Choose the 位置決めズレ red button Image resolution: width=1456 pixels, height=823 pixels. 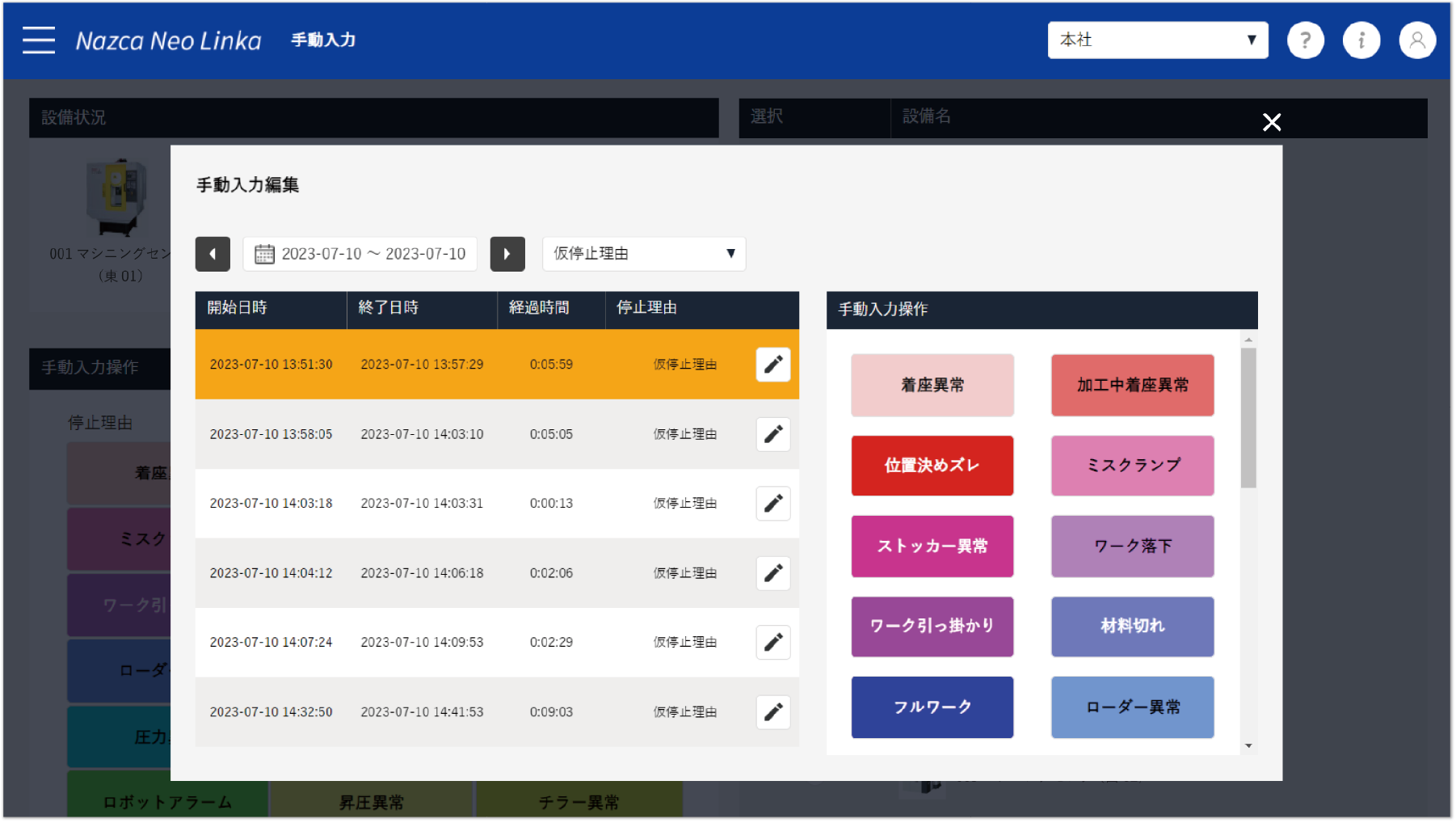(x=932, y=466)
